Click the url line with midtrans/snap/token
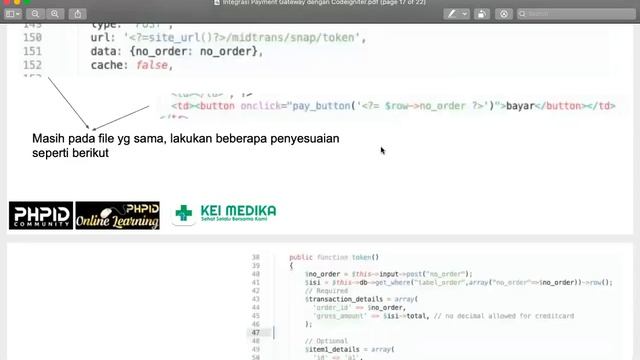The width and height of the screenshot is (640, 360). pyautogui.click(x=229, y=38)
